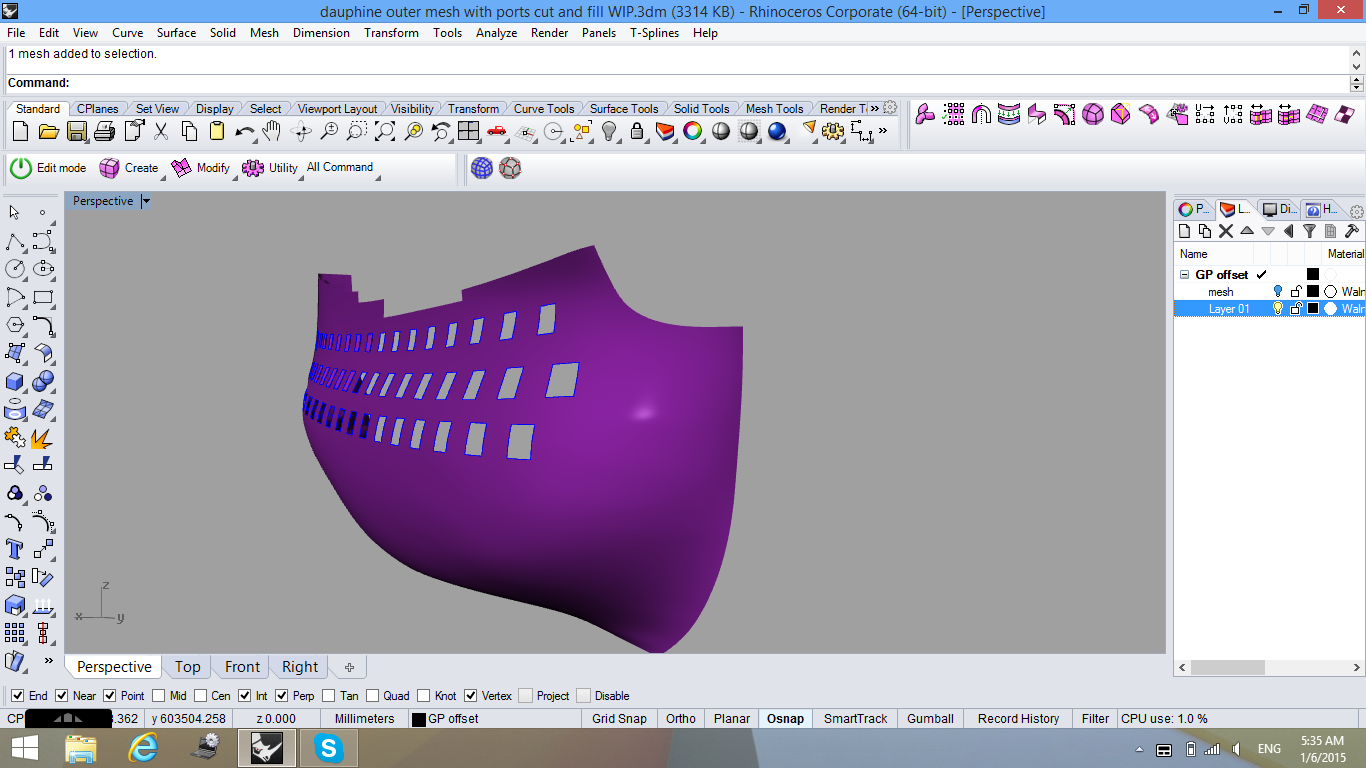This screenshot has height=768, width=1366.
Task: Click the Undo arrow icon
Action: [x=245, y=131]
